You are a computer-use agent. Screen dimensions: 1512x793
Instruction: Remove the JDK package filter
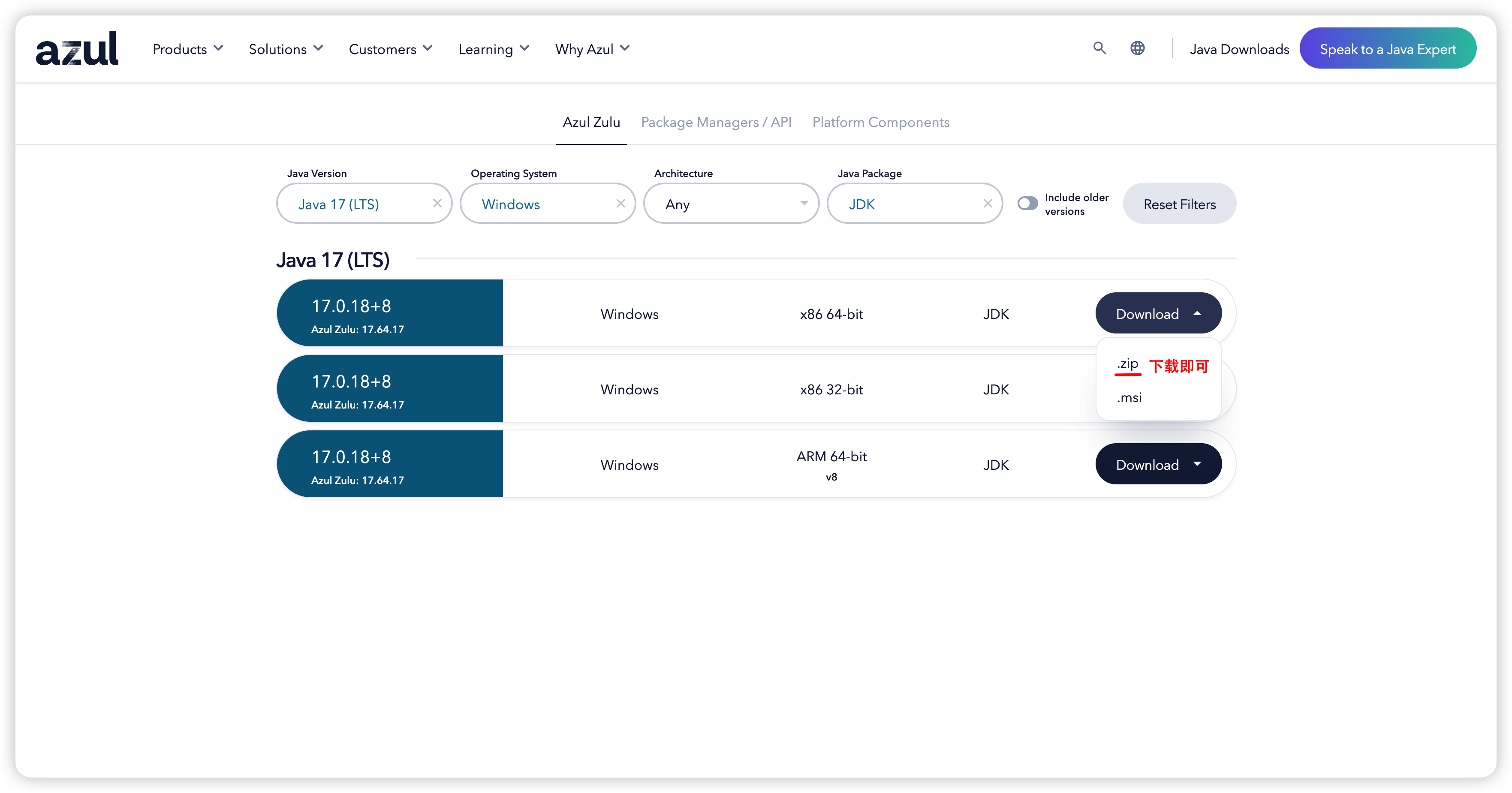(x=987, y=204)
